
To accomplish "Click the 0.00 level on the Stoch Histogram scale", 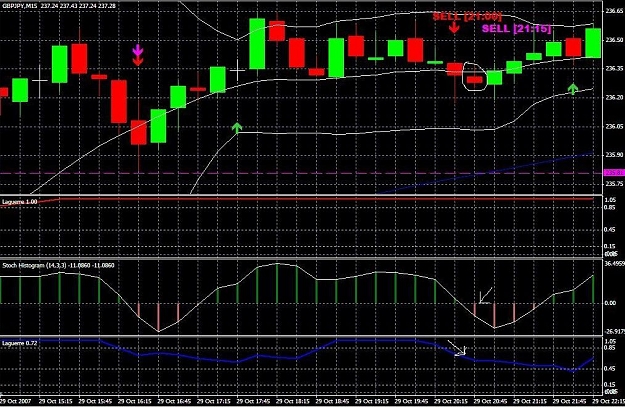I will pos(610,303).
